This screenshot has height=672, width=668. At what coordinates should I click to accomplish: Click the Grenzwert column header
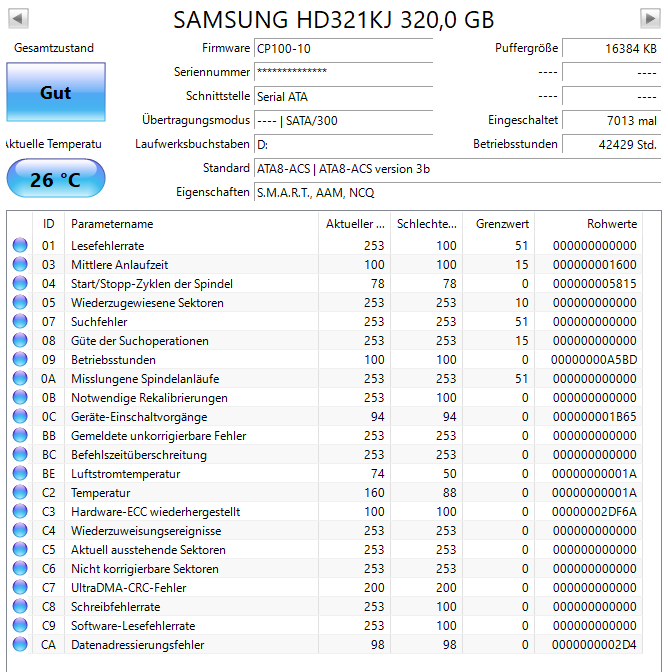[x=499, y=224]
